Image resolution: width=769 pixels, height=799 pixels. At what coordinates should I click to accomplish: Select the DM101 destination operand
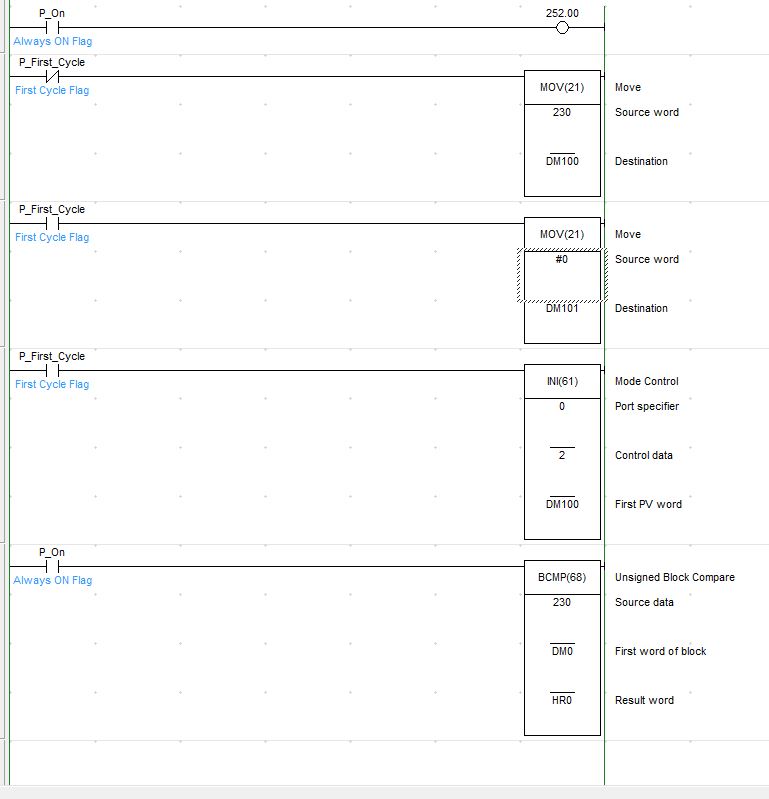point(562,308)
